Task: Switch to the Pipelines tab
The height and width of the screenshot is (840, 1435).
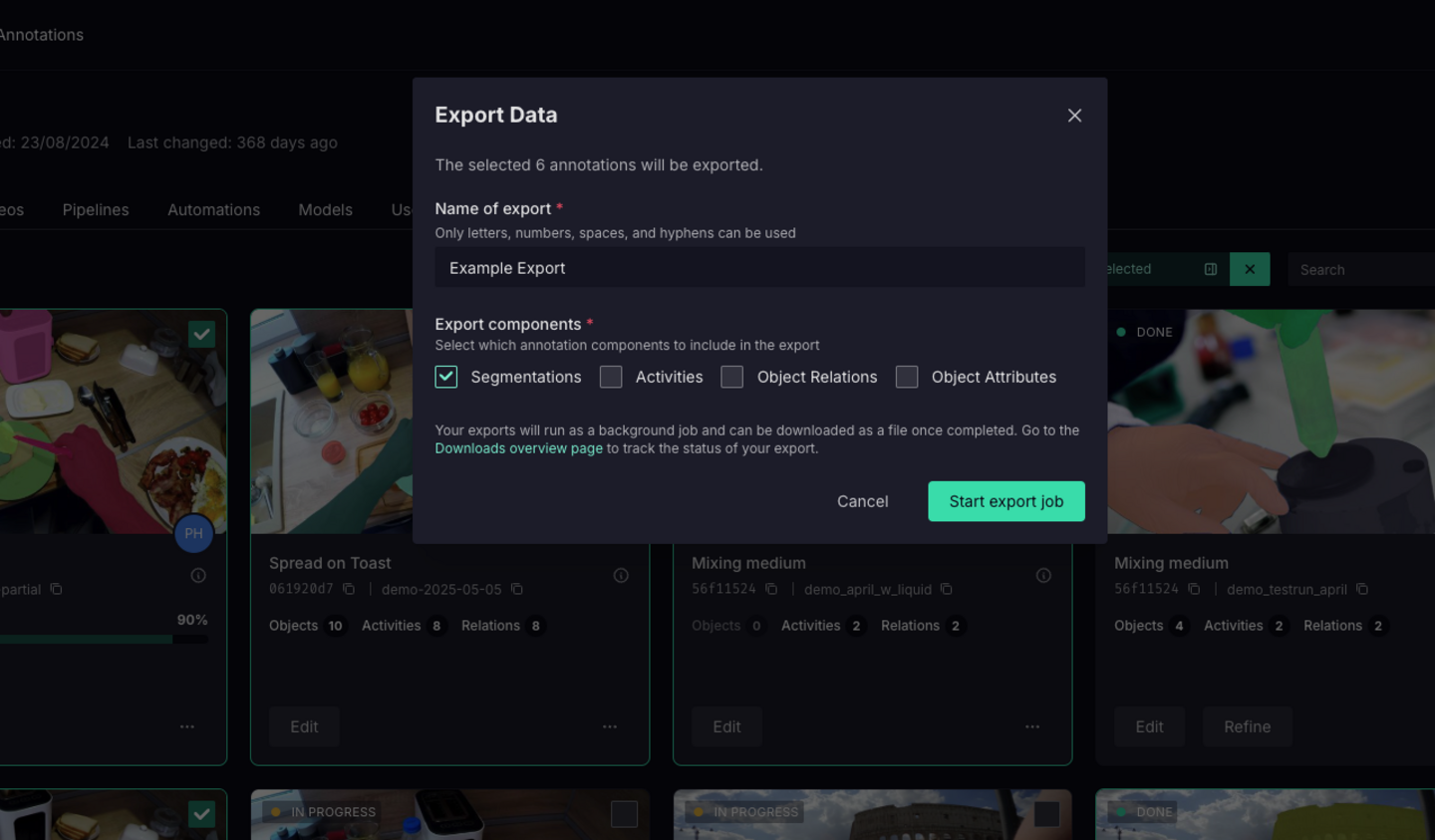Action: 96,209
